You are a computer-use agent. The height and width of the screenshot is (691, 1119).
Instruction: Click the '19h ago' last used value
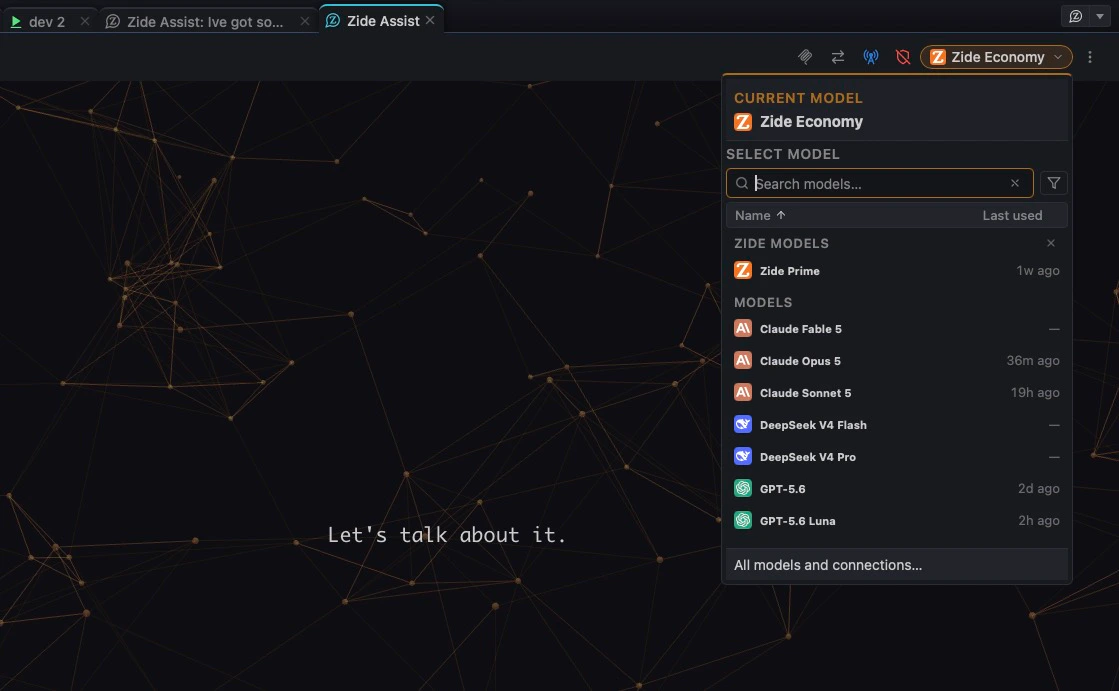pyautogui.click(x=1035, y=393)
